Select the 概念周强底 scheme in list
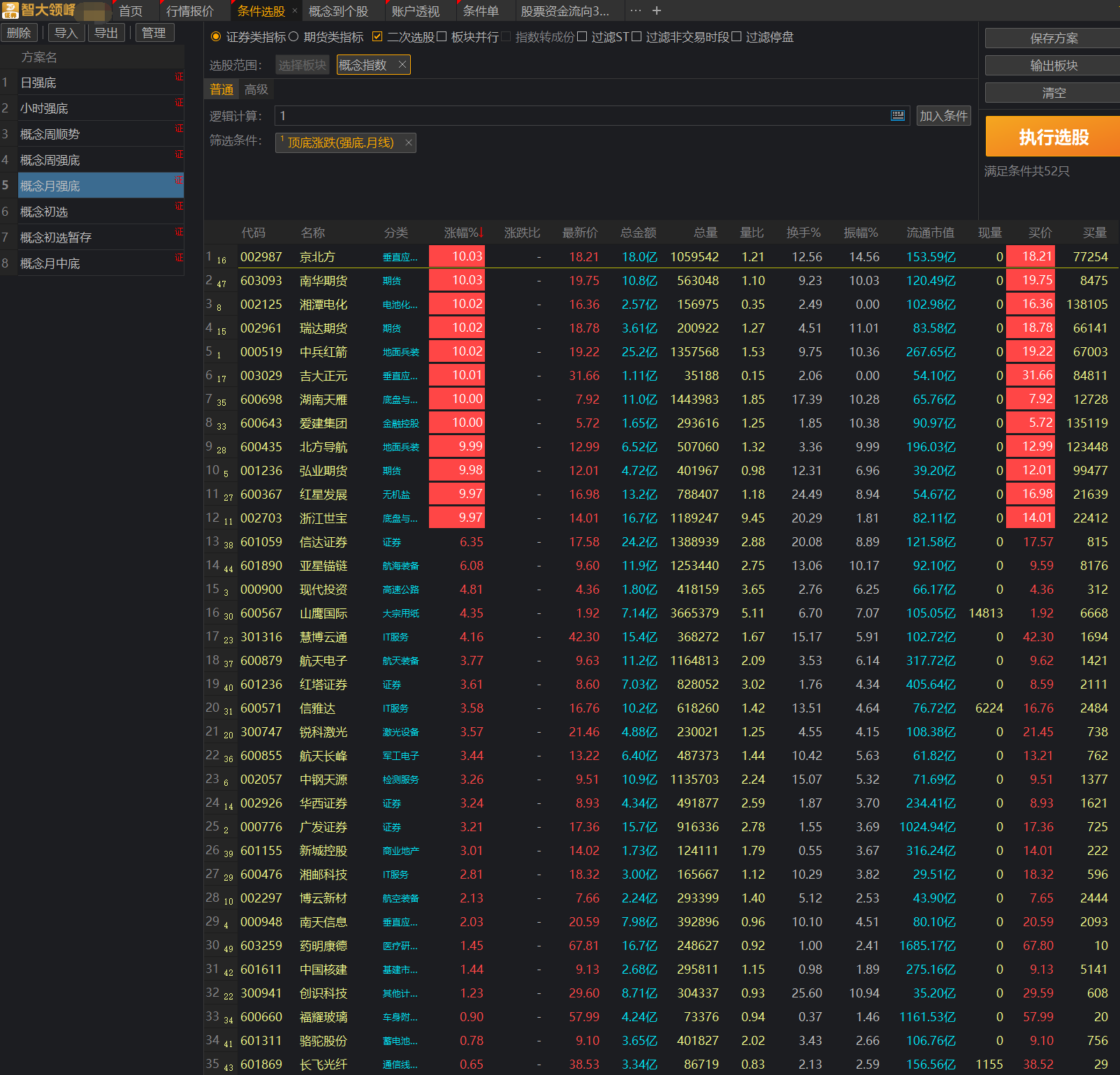This screenshot has width=1120, height=1075. coord(50,160)
